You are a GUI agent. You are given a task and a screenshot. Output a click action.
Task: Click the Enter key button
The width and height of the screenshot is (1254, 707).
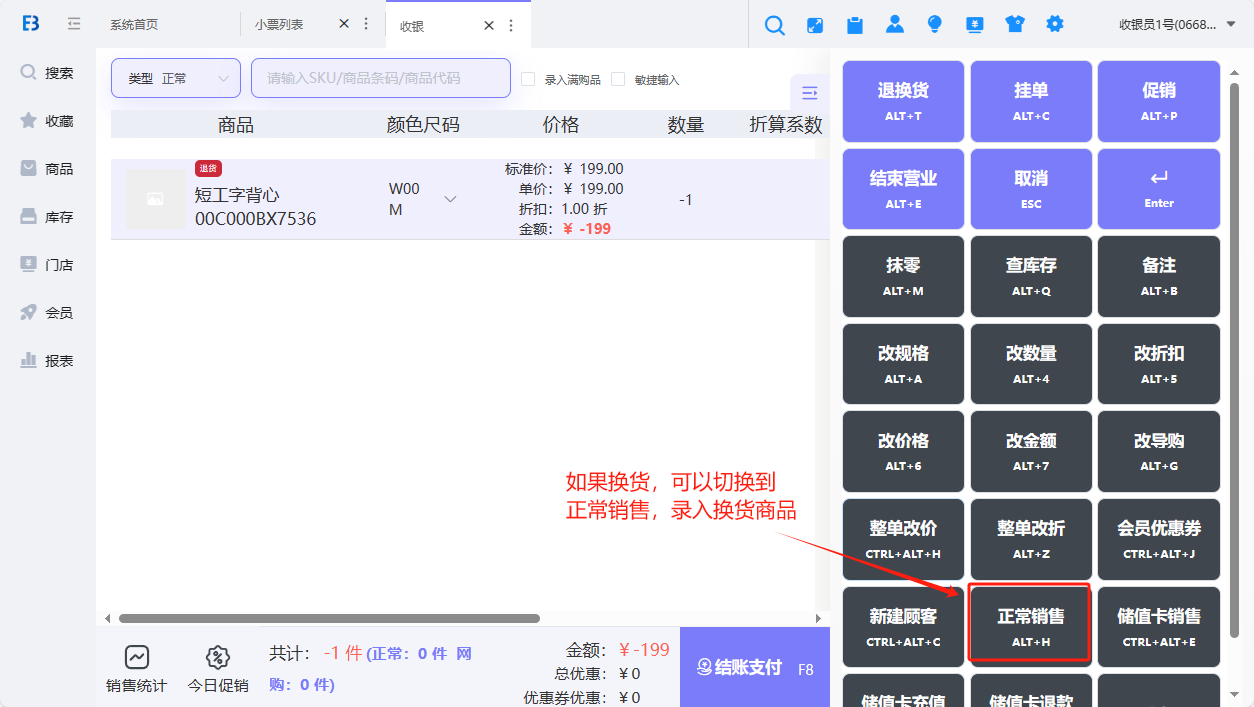(x=1159, y=189)
